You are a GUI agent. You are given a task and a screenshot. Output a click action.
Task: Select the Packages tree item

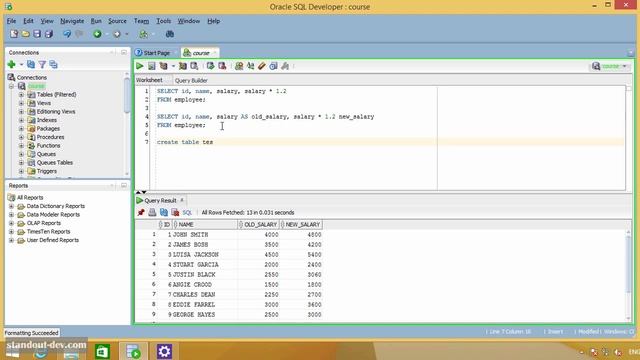pyautogui.click(x=48, y=129)
